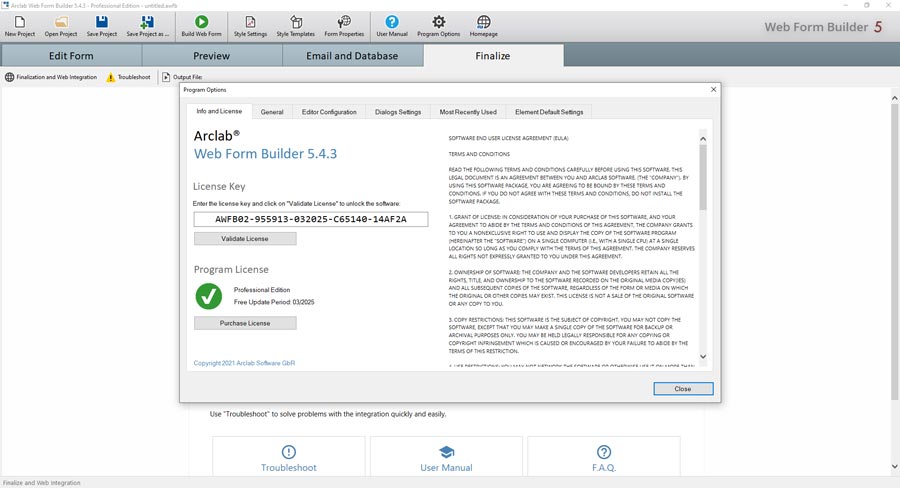The width and height of the screenshot is (900, 488).
Task: Open Style Templates toolbar icon
Action: point(296,22)
